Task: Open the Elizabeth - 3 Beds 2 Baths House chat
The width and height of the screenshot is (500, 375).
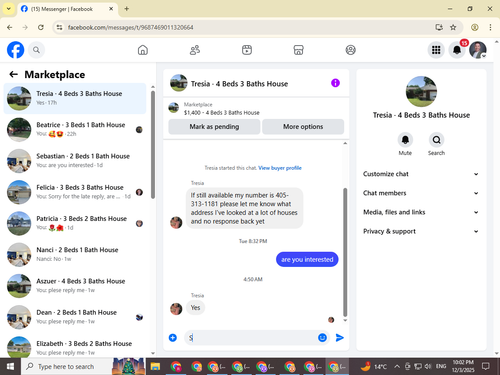Action: click(x=75, y=346)
